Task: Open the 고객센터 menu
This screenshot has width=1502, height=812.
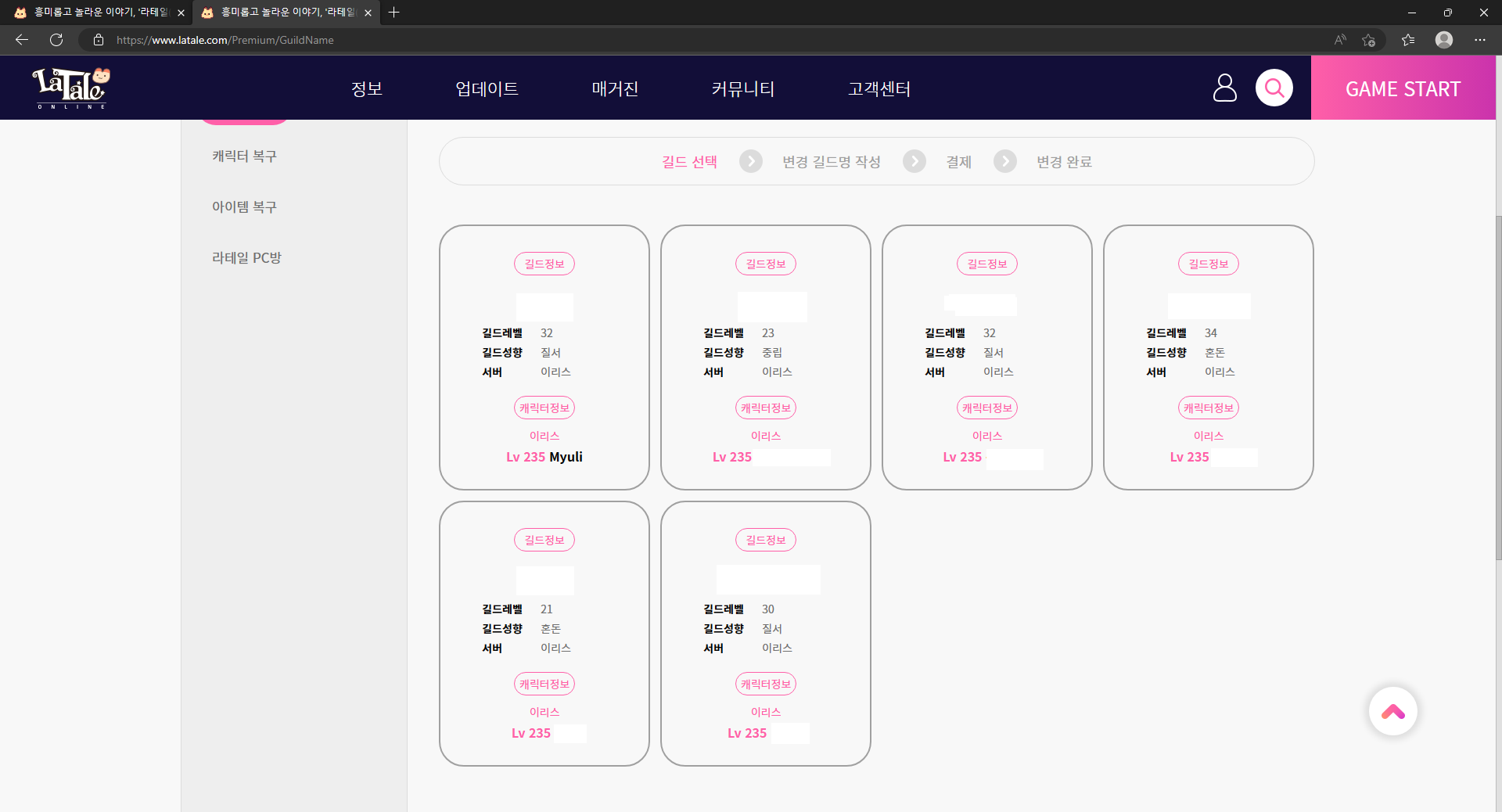Action: (879, 88)
